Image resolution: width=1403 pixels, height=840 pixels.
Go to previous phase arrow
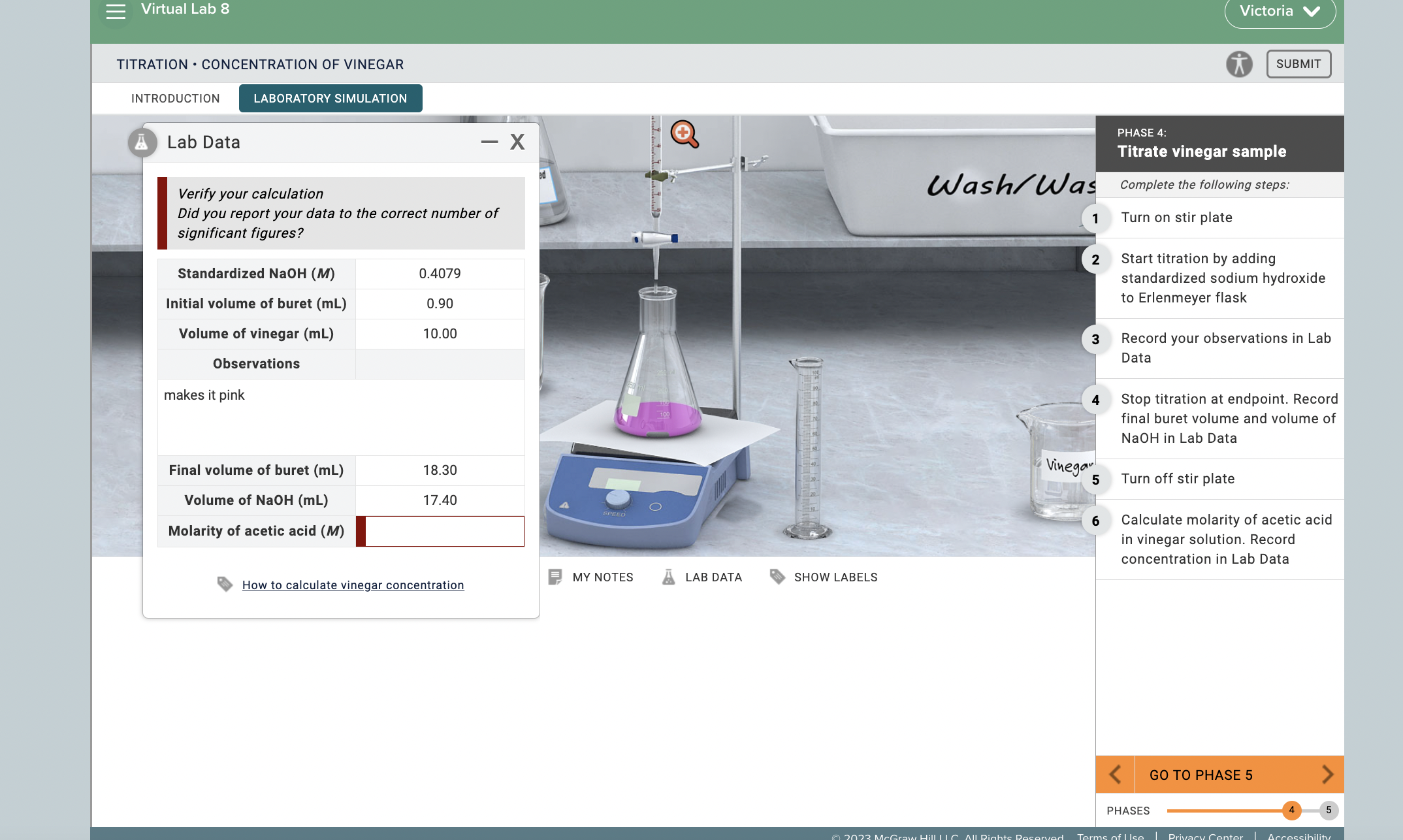click(x=1115, y=775)
